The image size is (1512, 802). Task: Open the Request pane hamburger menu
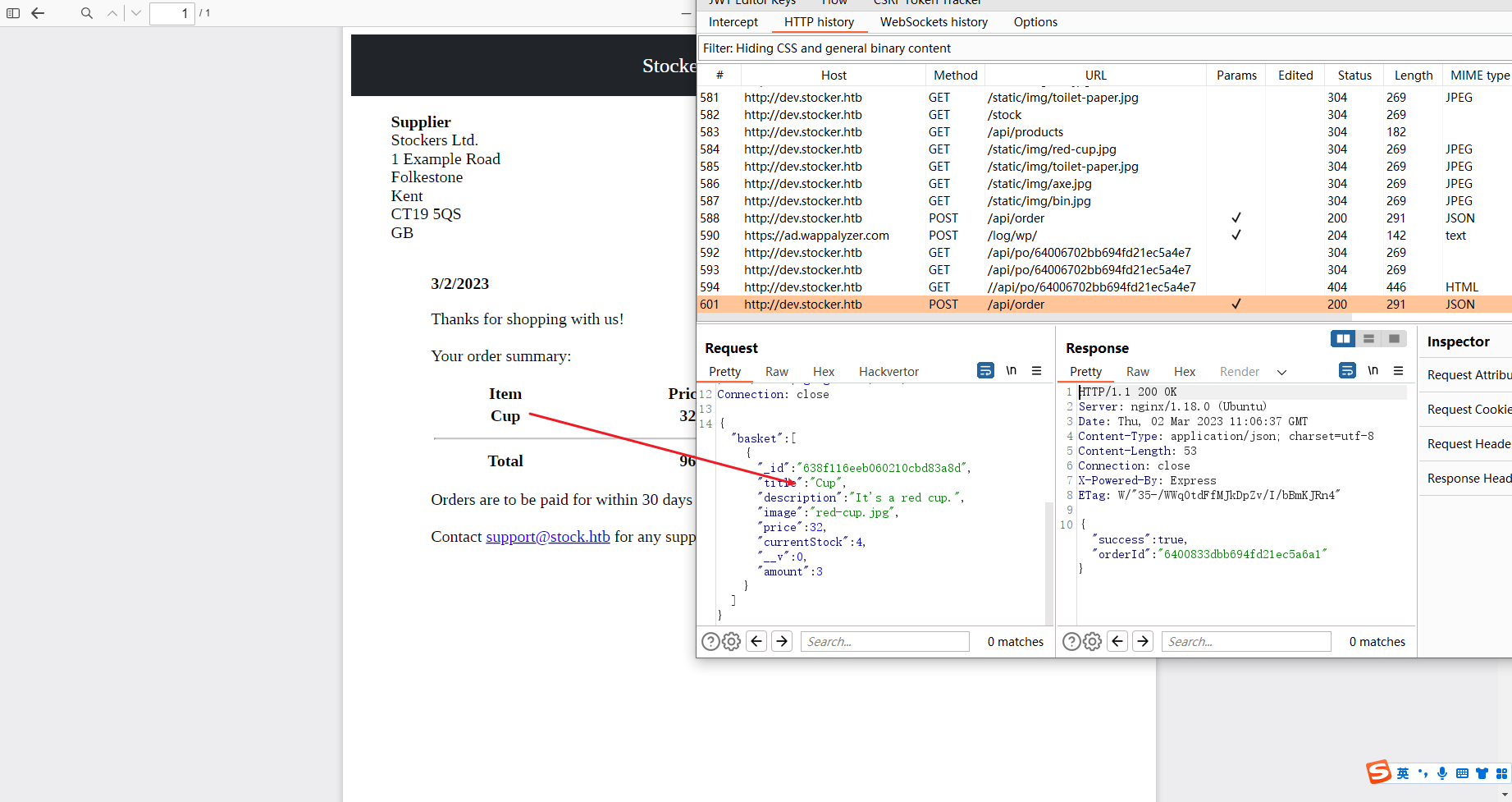coord(1037,371)
